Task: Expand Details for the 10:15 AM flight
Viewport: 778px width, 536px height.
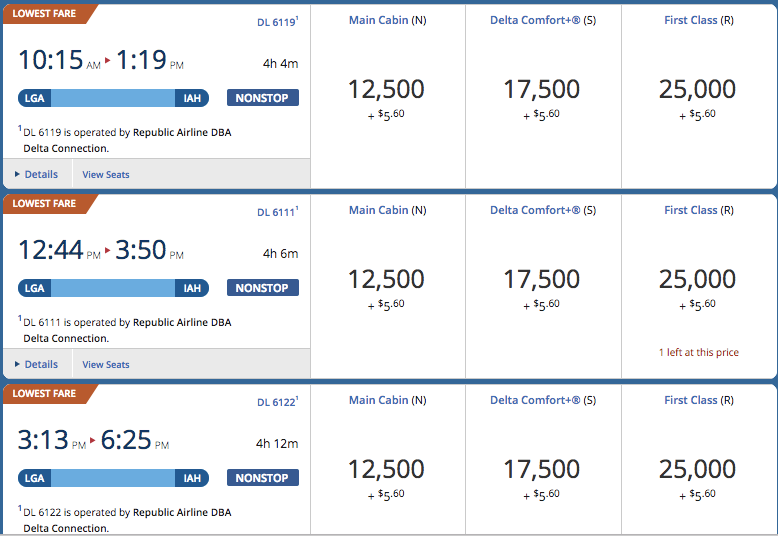Action: click(x=36, y=174)
